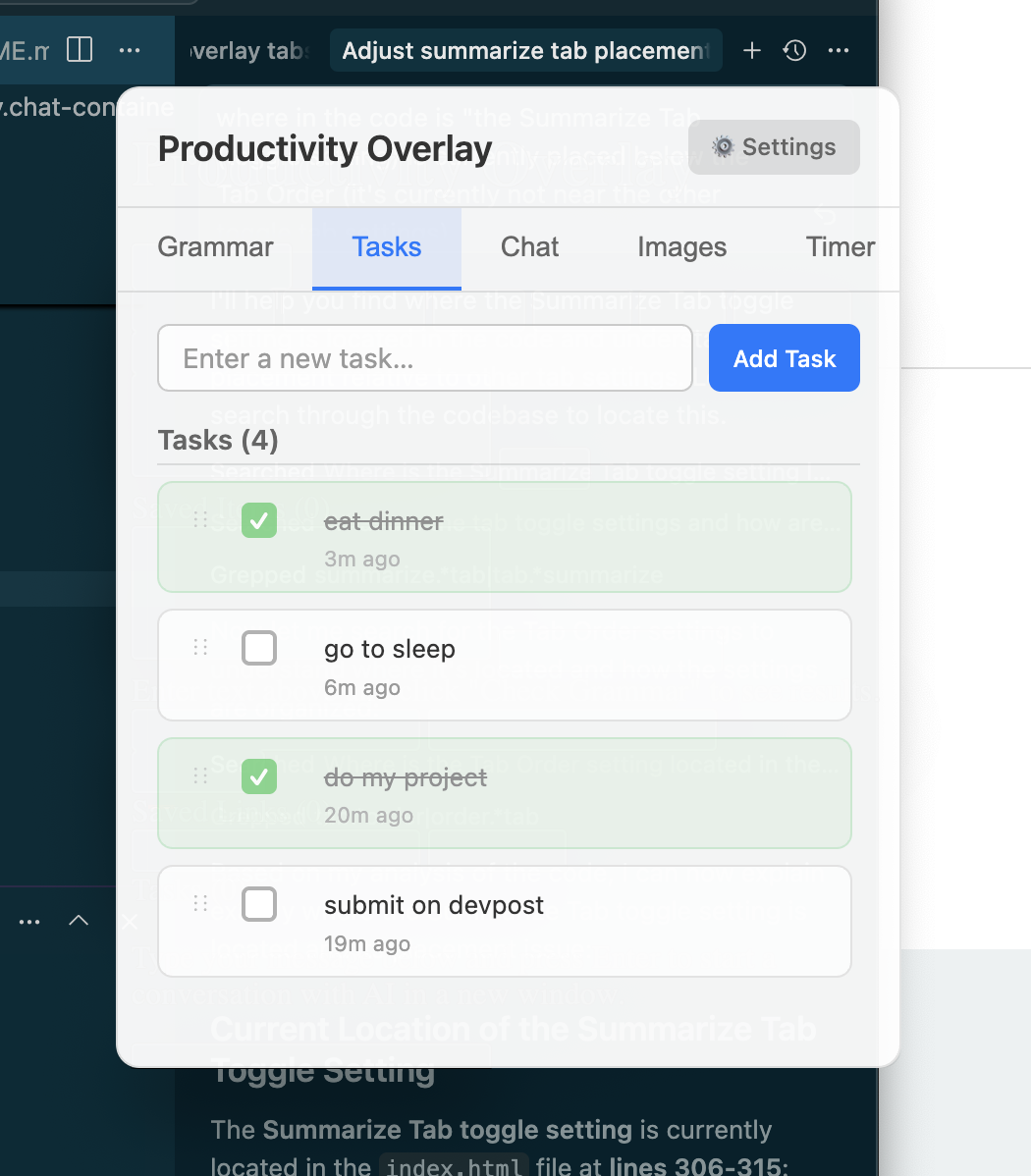Focus the 'Enter a new task...' field
The height and width of the screenshot is (1176, 1031).
coord(425,357)
